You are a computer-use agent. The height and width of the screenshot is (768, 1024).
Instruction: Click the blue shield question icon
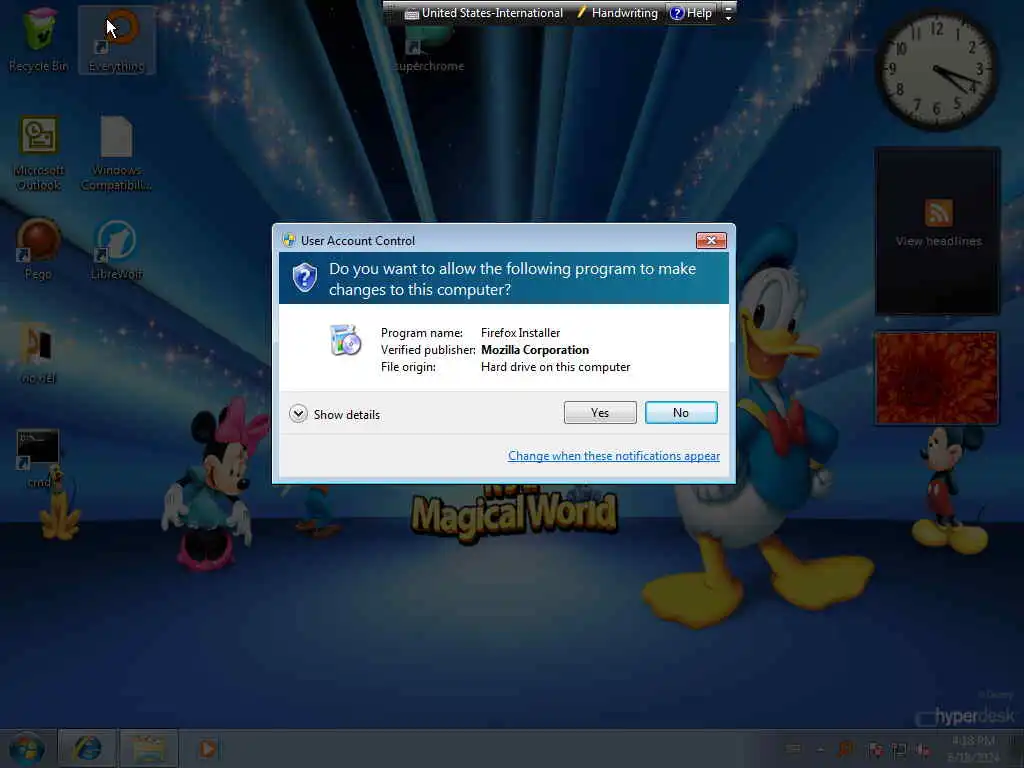click(304, 278)
